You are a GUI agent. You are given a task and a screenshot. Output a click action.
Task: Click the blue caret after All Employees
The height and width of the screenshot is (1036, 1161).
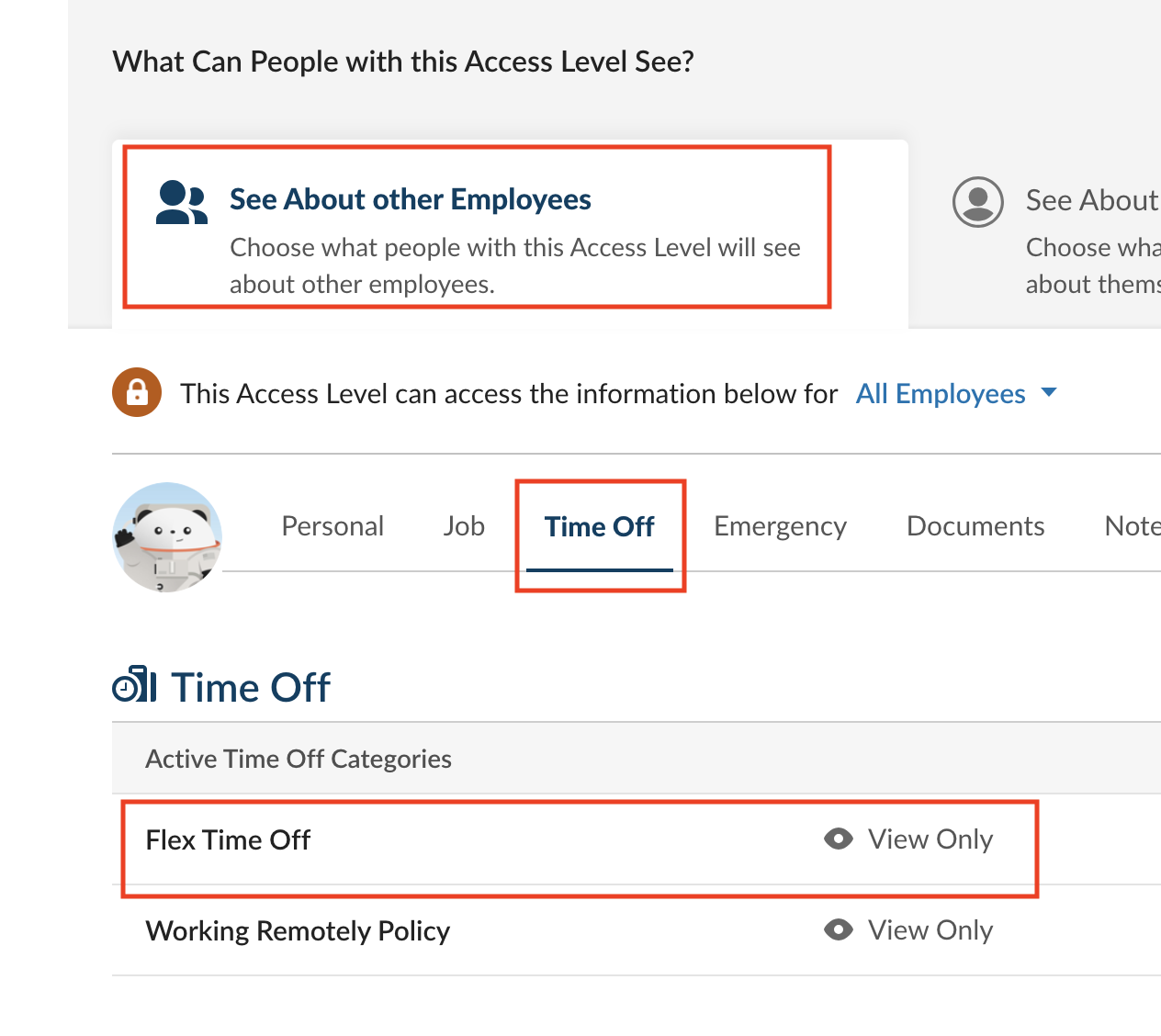(1049, 393)
